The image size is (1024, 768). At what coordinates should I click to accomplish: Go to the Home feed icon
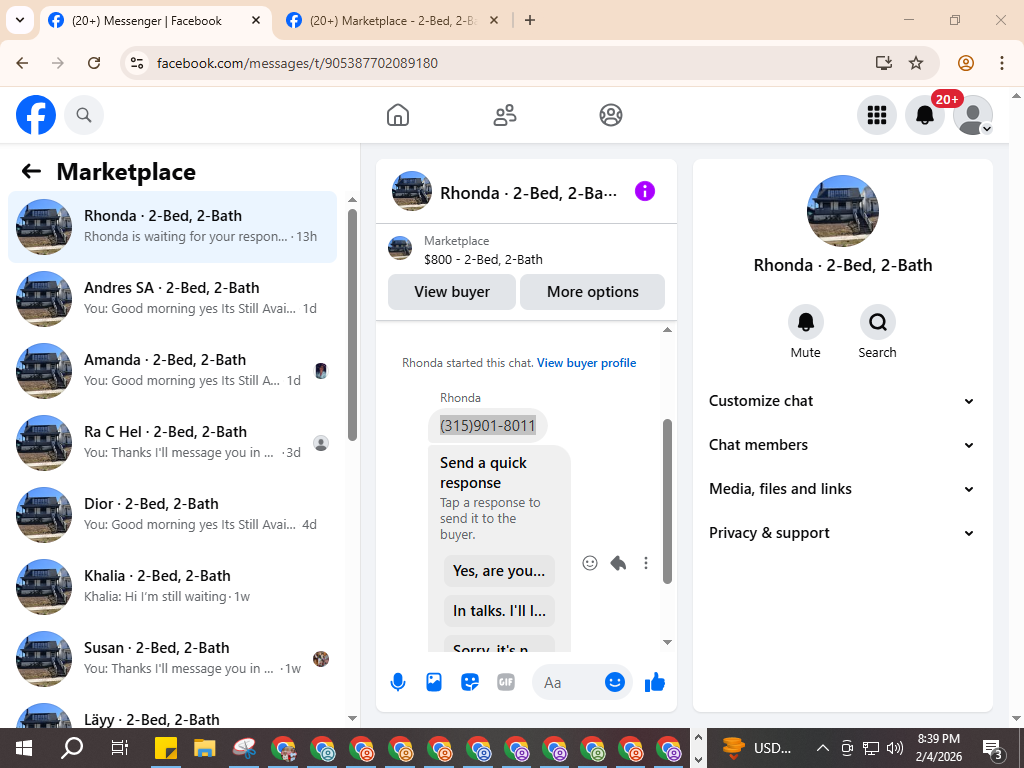coord(398,115)
